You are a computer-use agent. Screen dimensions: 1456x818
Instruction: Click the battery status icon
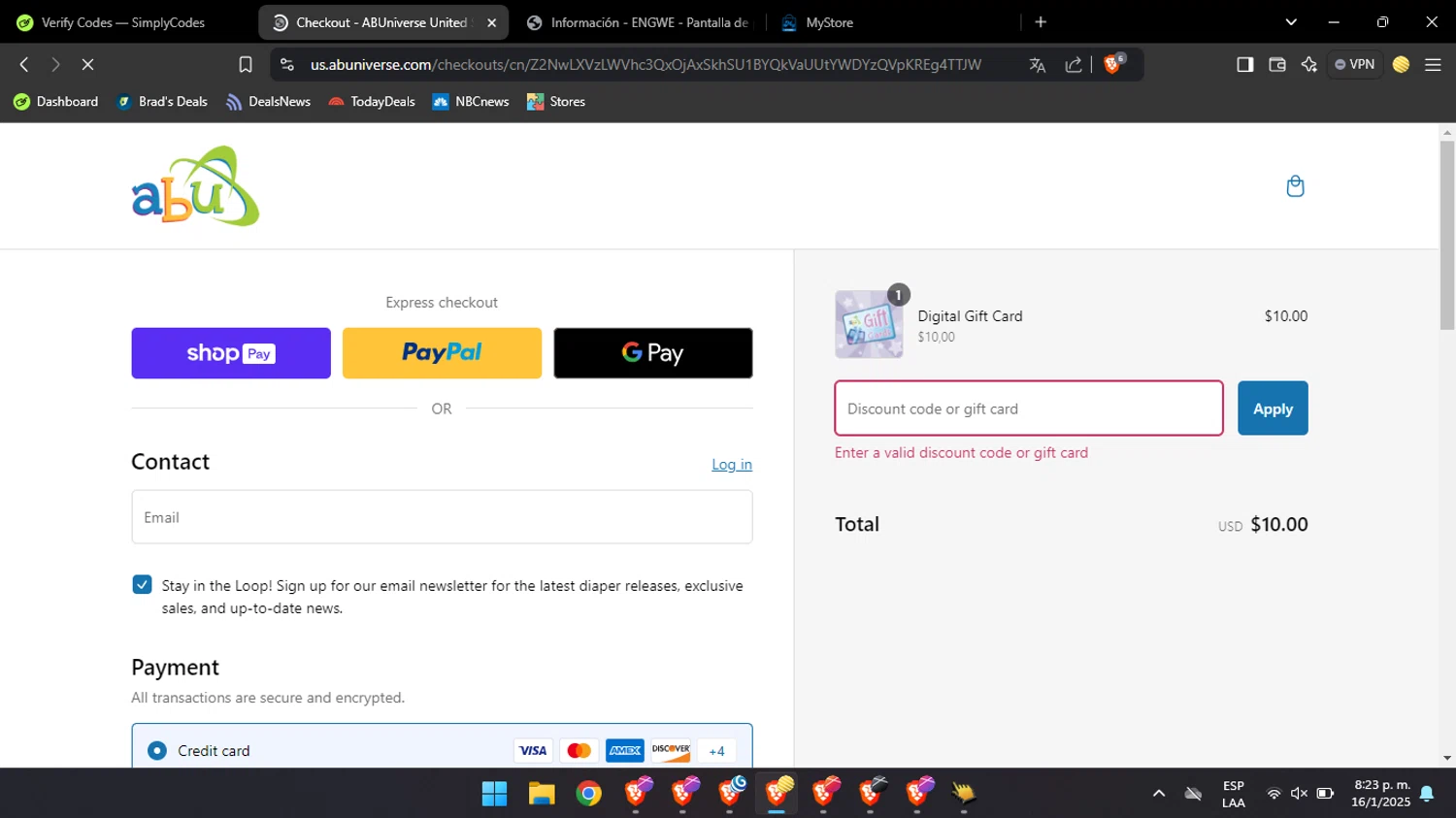1325,794
